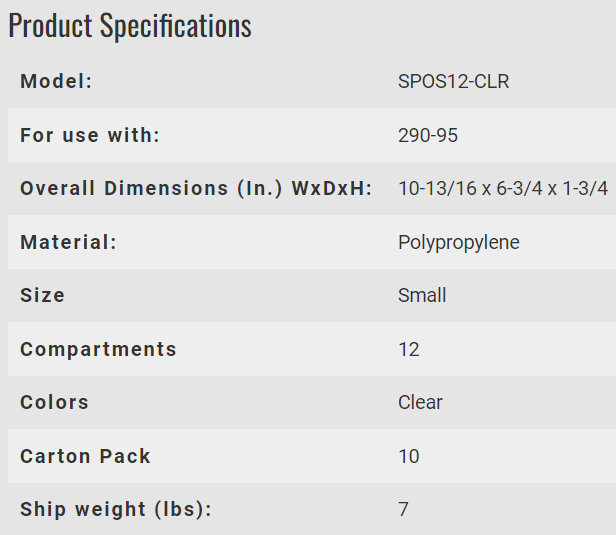The width and height of the screenshot is (616, 535).
Task: Select the Size label
Action: [42, 295]
